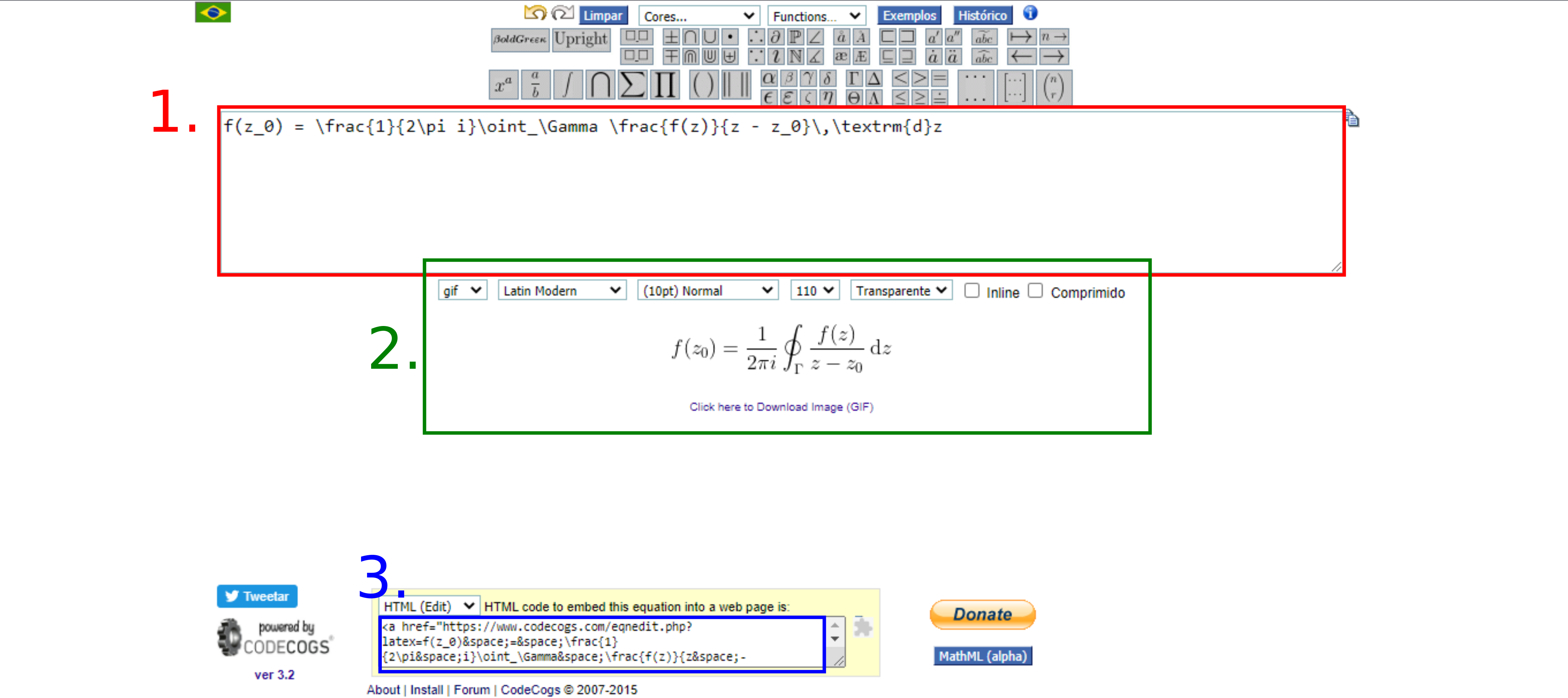Insert the widetilde abc accent

(984, 37)
